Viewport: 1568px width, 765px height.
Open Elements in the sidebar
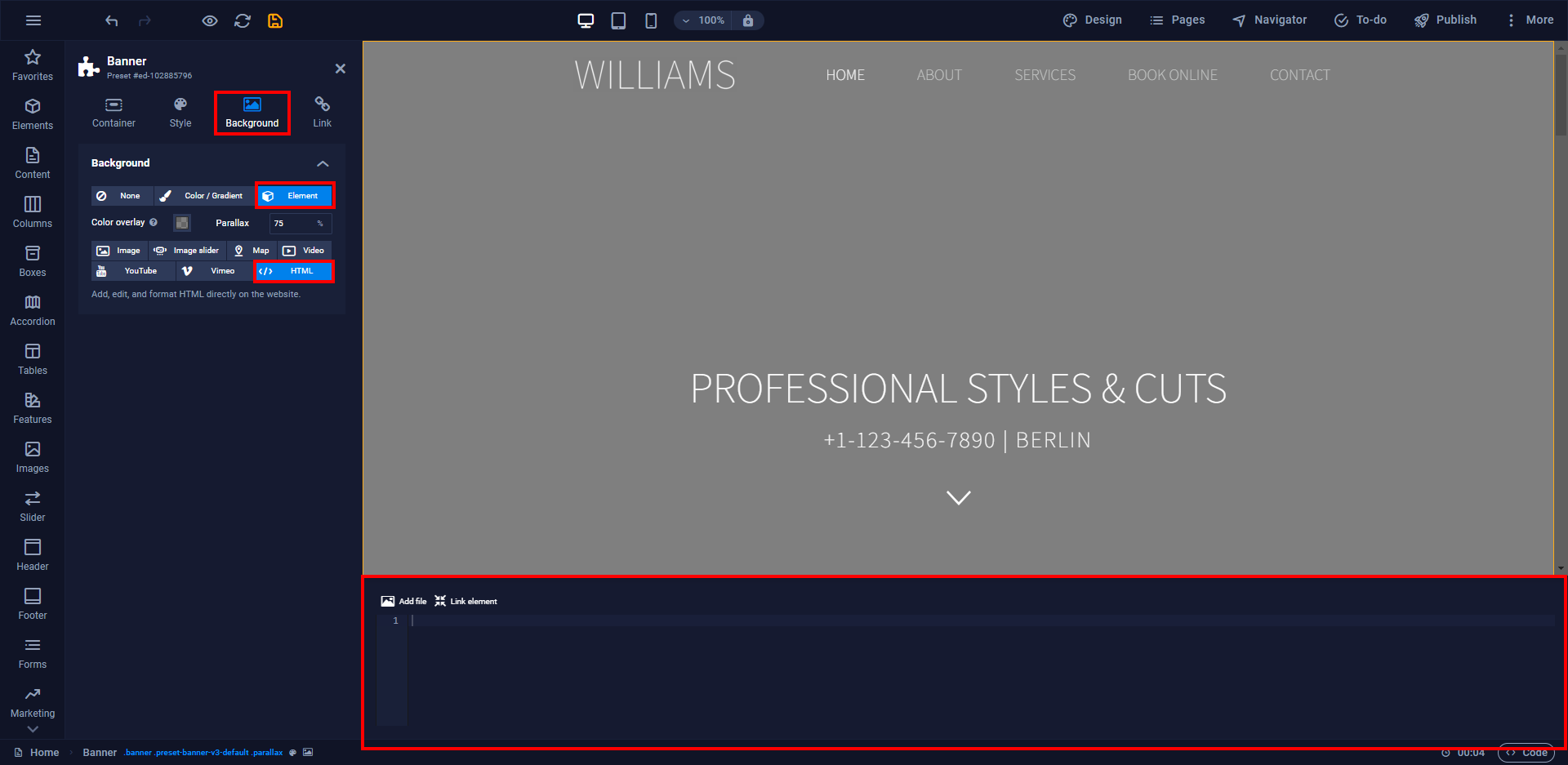[x=33, y=114]
